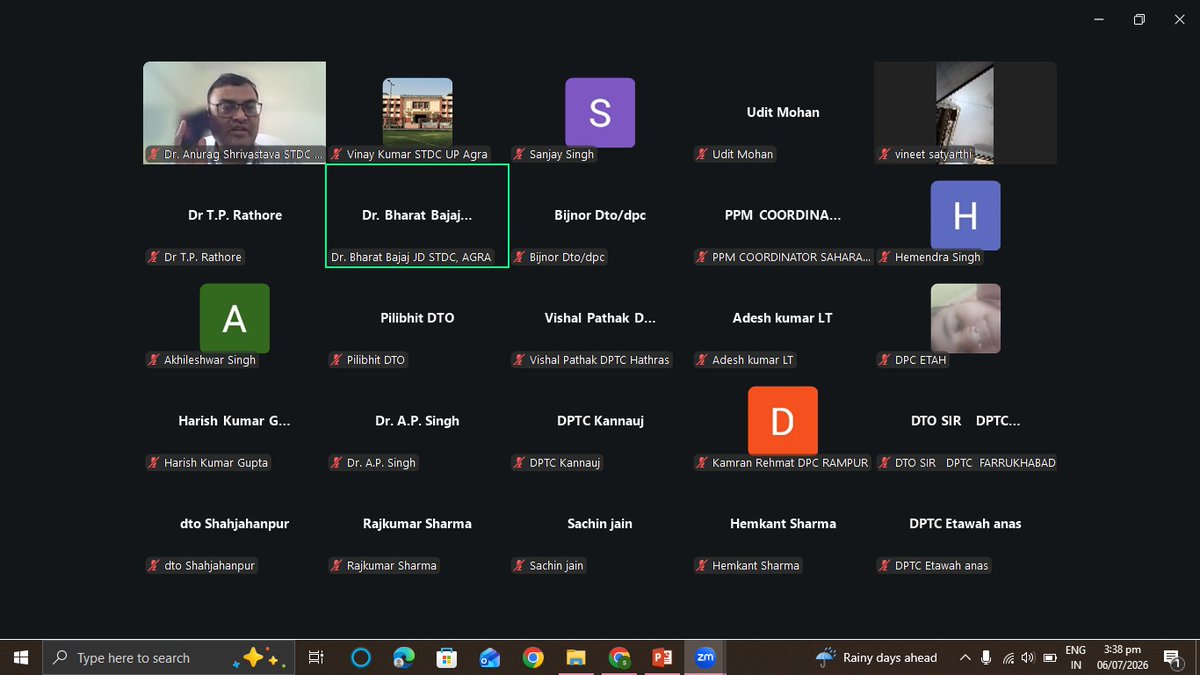
Task: Select Dr. Anurag Shrivastava's video tile
Action: click(x=234, y=113)
